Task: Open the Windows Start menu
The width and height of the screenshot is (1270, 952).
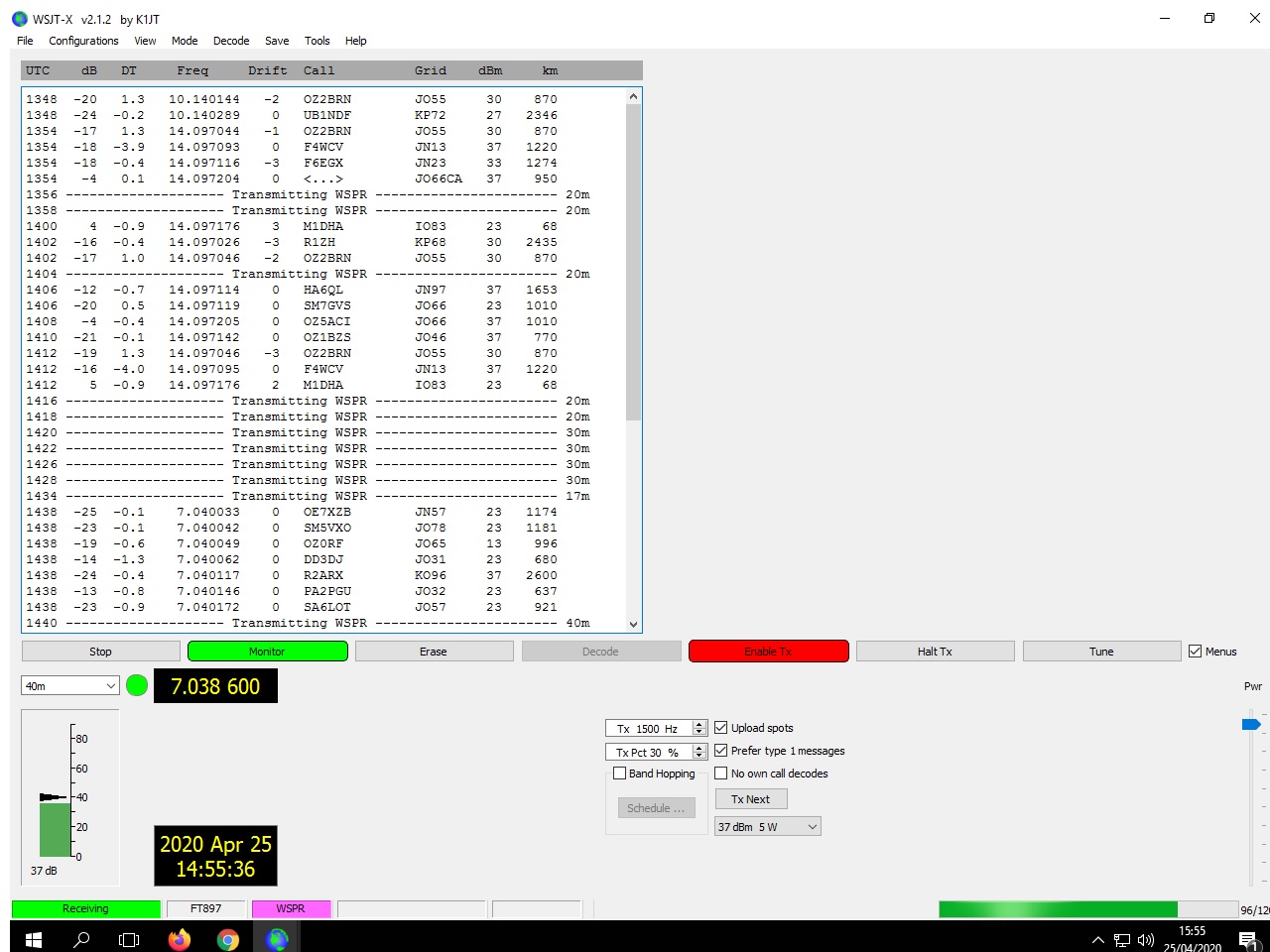Action: coord(33,939)
